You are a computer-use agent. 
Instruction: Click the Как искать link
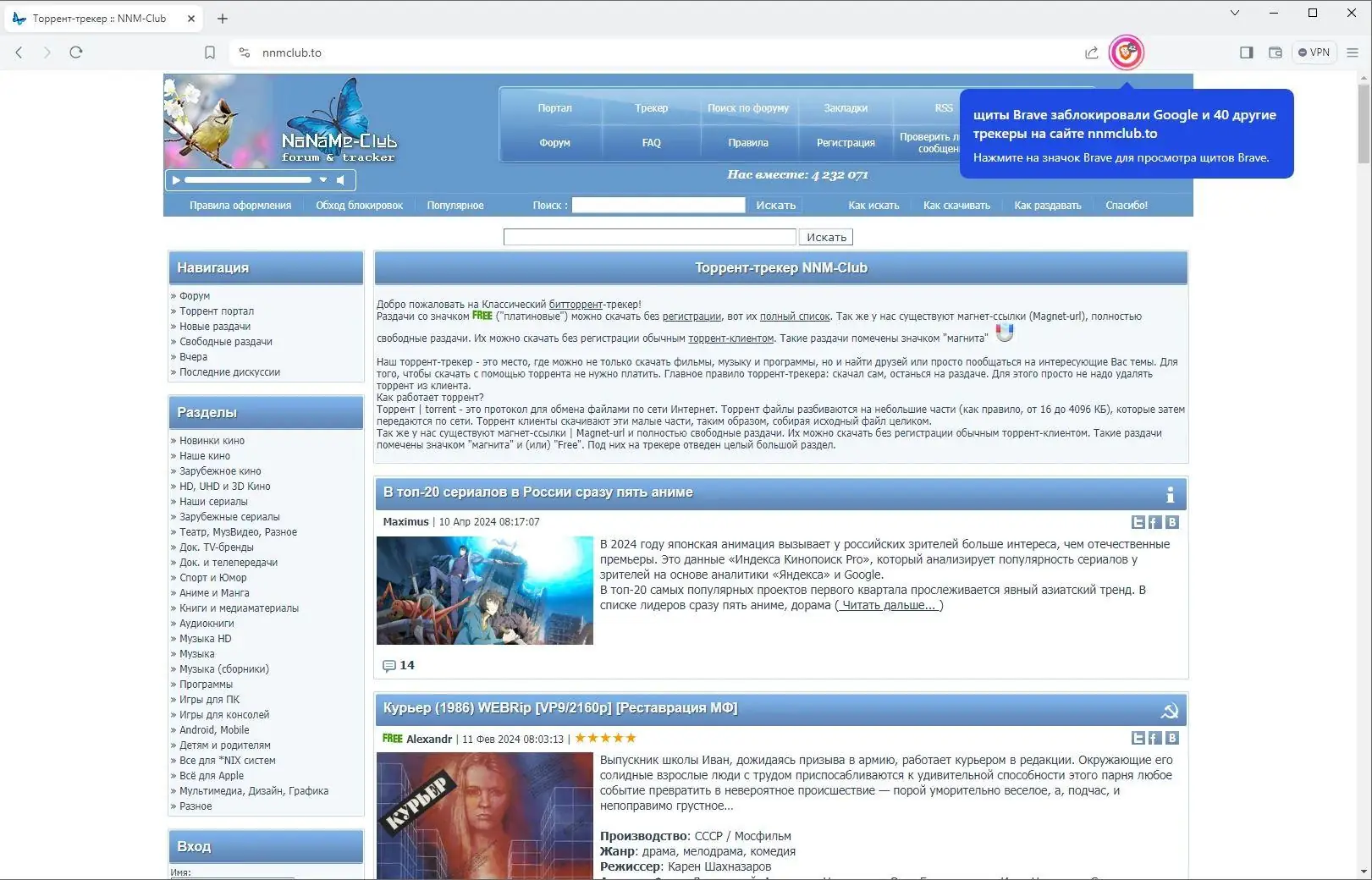(873, 206)
